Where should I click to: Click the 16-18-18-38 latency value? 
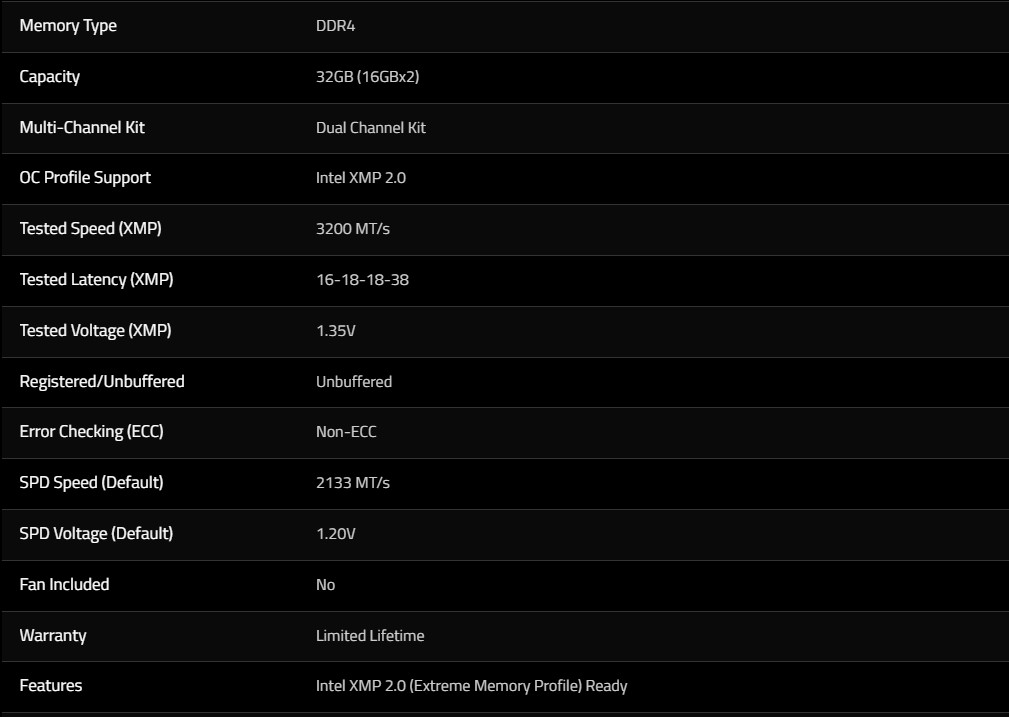pyautogui.click(x=362, y=280)
